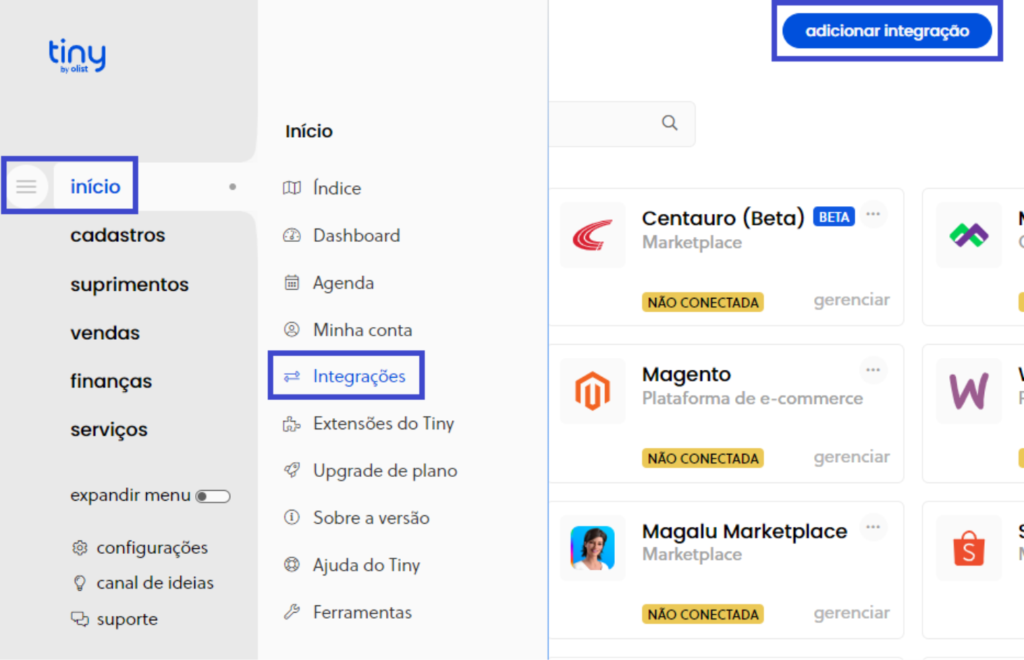Click the Magalu Marketplace logo

592,548
